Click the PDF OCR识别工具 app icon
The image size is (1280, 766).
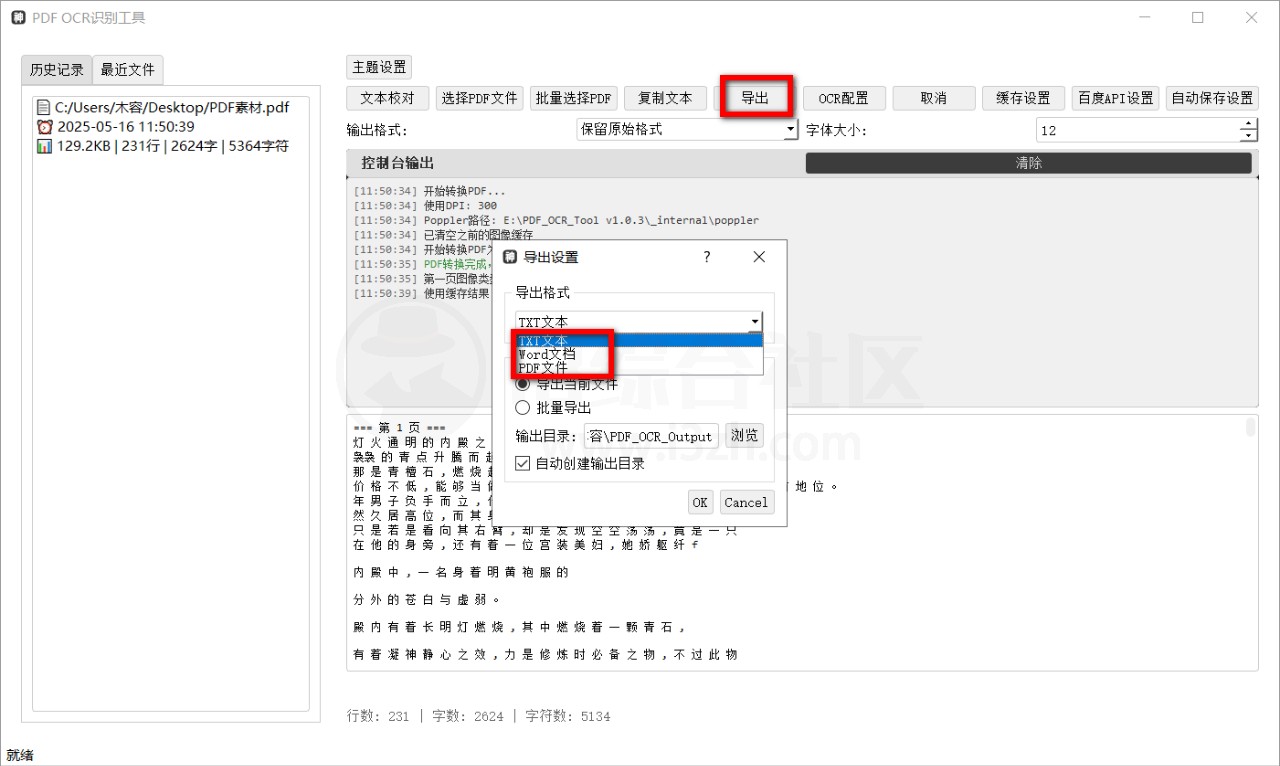(x=18, y=18)
